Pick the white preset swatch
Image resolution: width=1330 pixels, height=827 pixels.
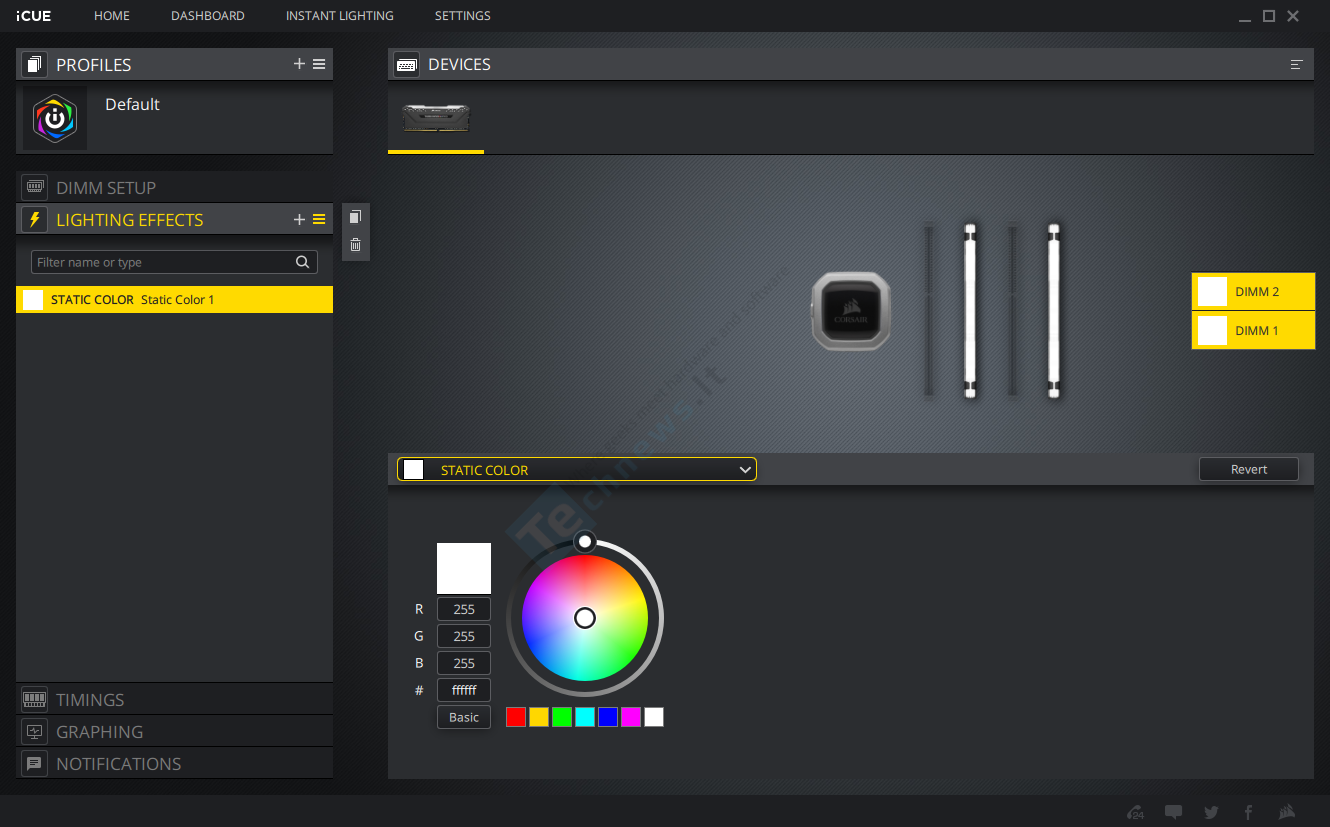654,717
